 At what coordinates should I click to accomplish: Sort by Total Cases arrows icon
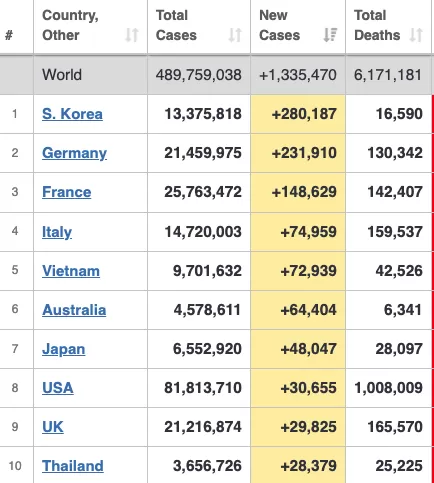(235, 35)
